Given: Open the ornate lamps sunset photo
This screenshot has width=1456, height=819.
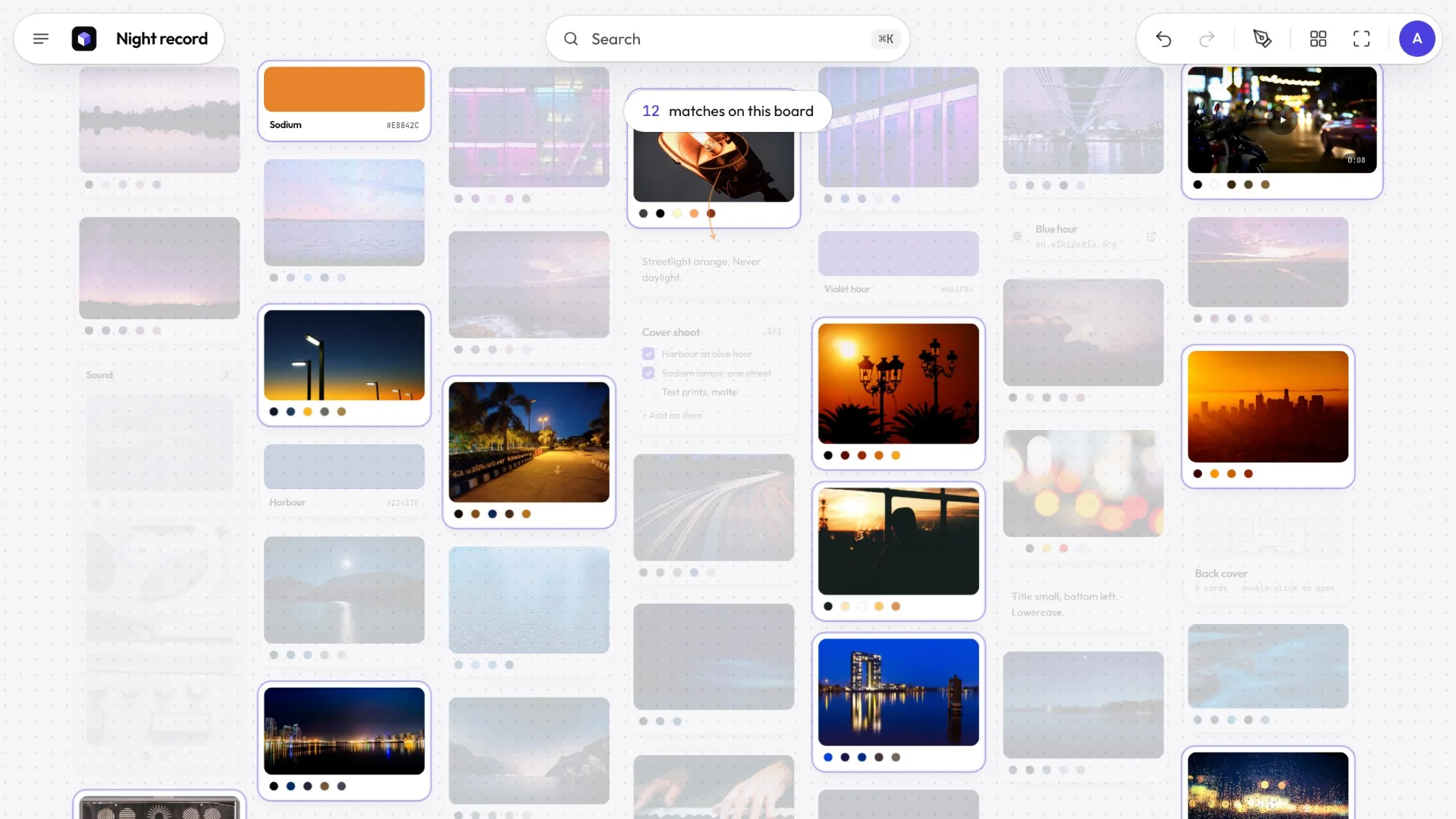Looking at the screenshot, I should pyautogui.click(x=899, y=384).
